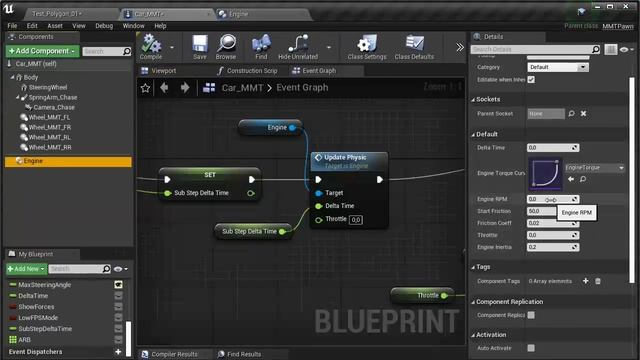Click Add New in My Blueprint
Screen dimensions: 640x360
[26, 269]
